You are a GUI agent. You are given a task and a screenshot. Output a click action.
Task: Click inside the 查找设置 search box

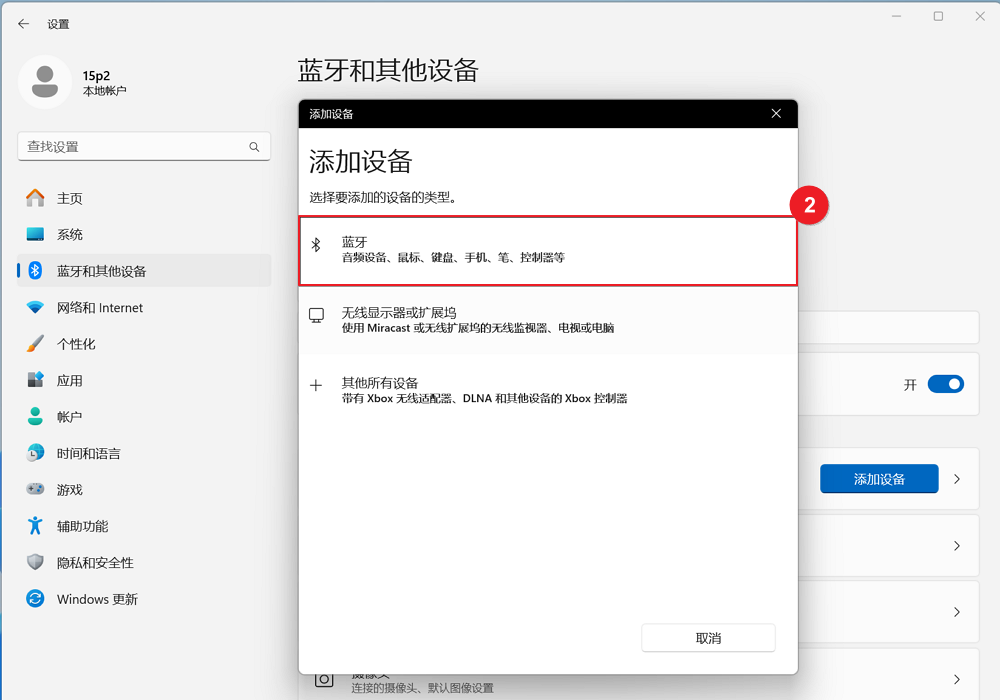click(x=143, y=146)
